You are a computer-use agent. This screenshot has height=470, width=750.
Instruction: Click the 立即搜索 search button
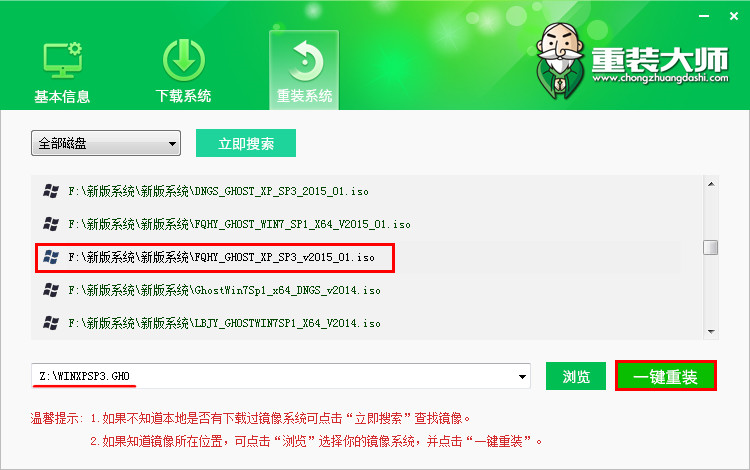[x=246, y=143]
